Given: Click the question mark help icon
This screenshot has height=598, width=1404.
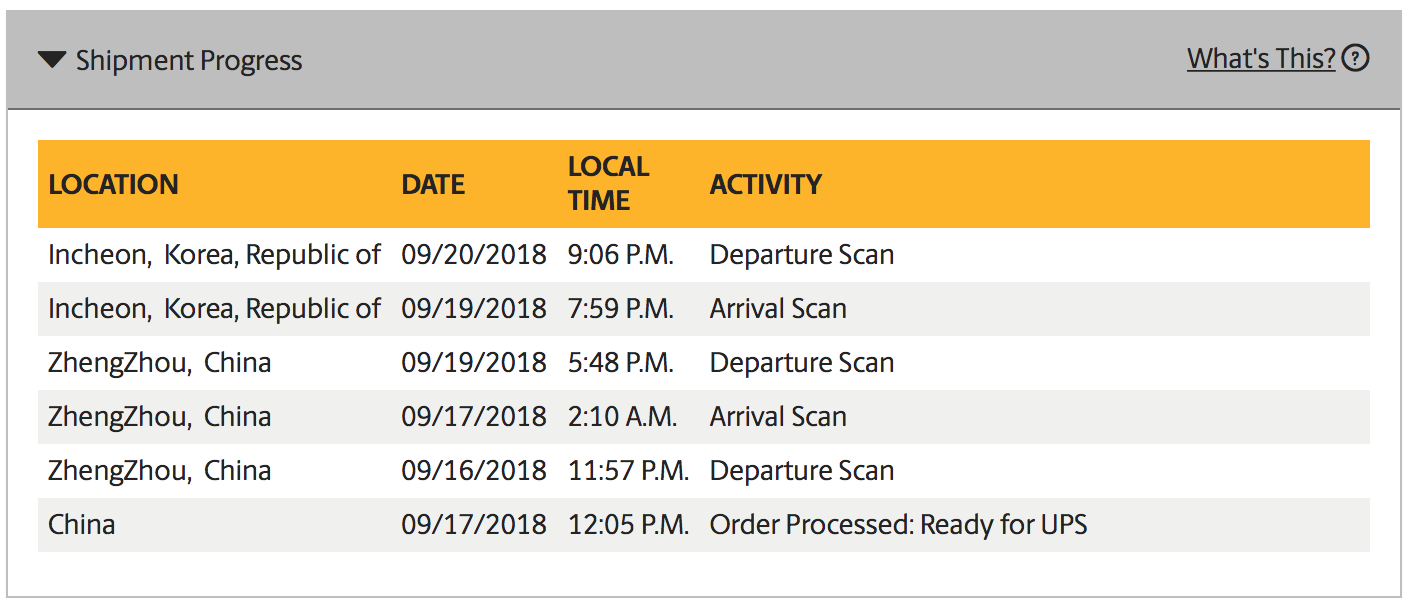Looking at the screenshot, I should pyautogui.click(x=1355, y=59).
